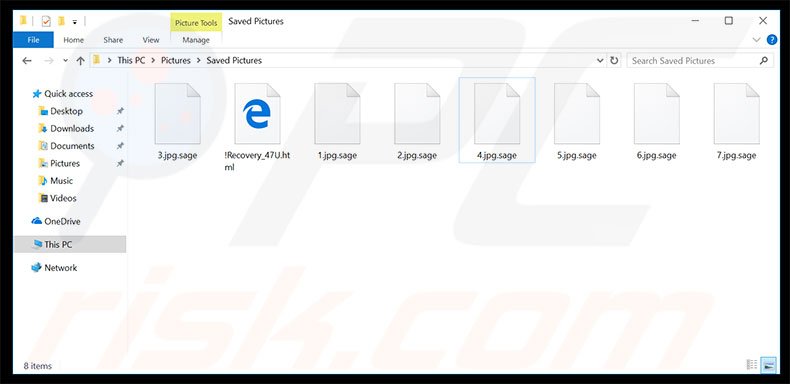The width and height of the screenshot is (790, 384).
Task: Open the Recent locations dropdown arrow
Action: coord(65,60)
